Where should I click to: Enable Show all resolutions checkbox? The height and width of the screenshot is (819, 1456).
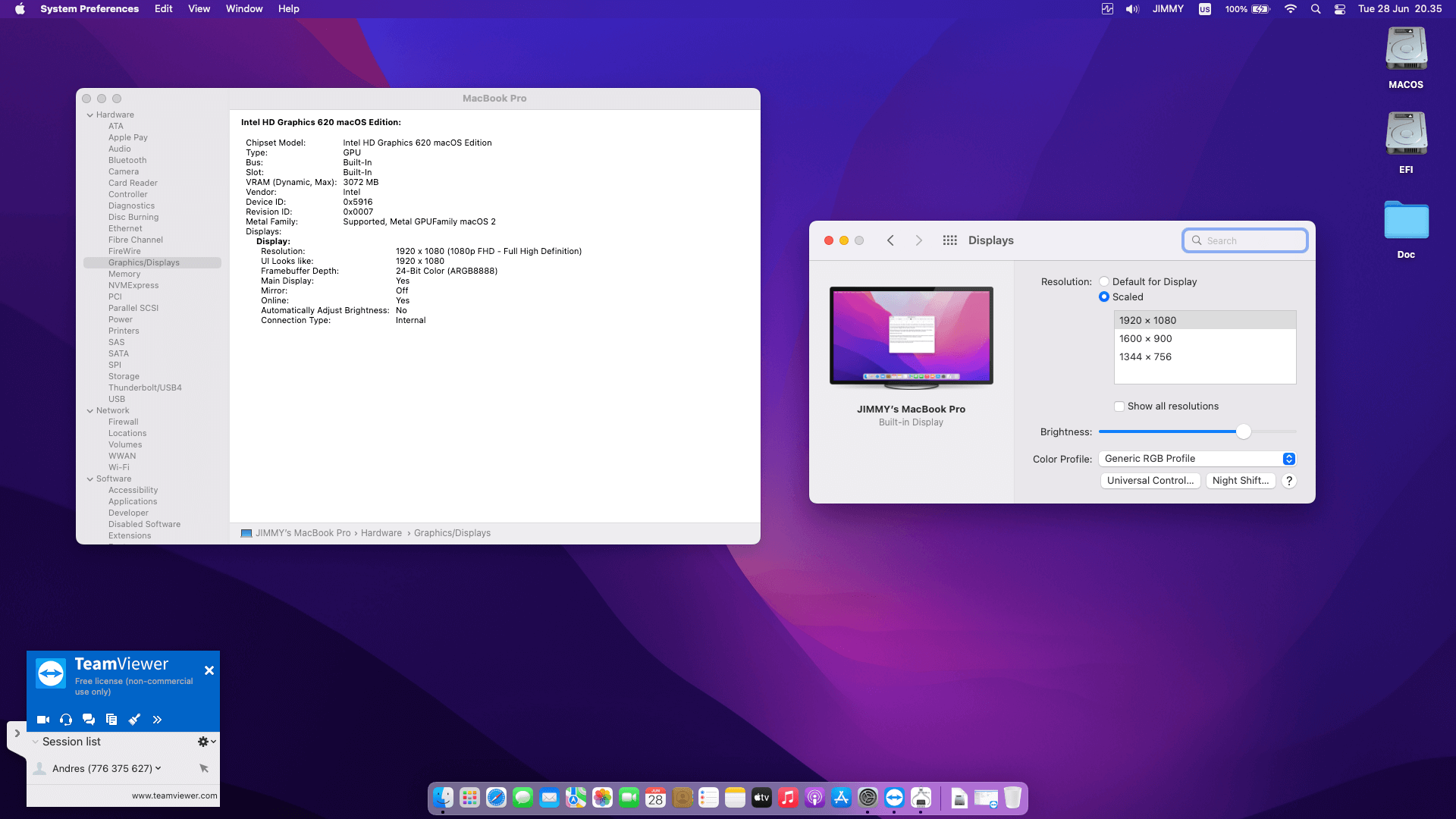(x=1119, y=406)
